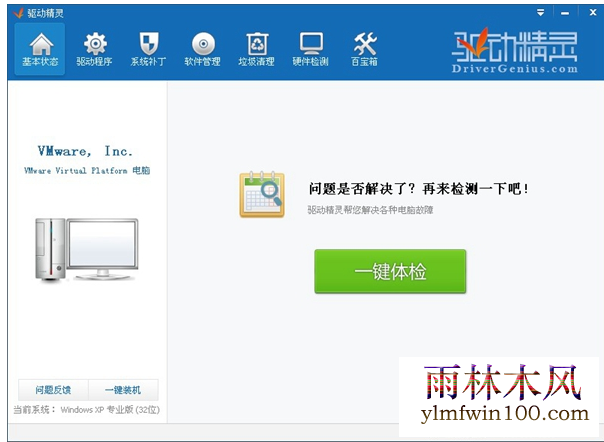Open the 基本状态 home tab
The image size is (604, 442).
click(40, 49)
